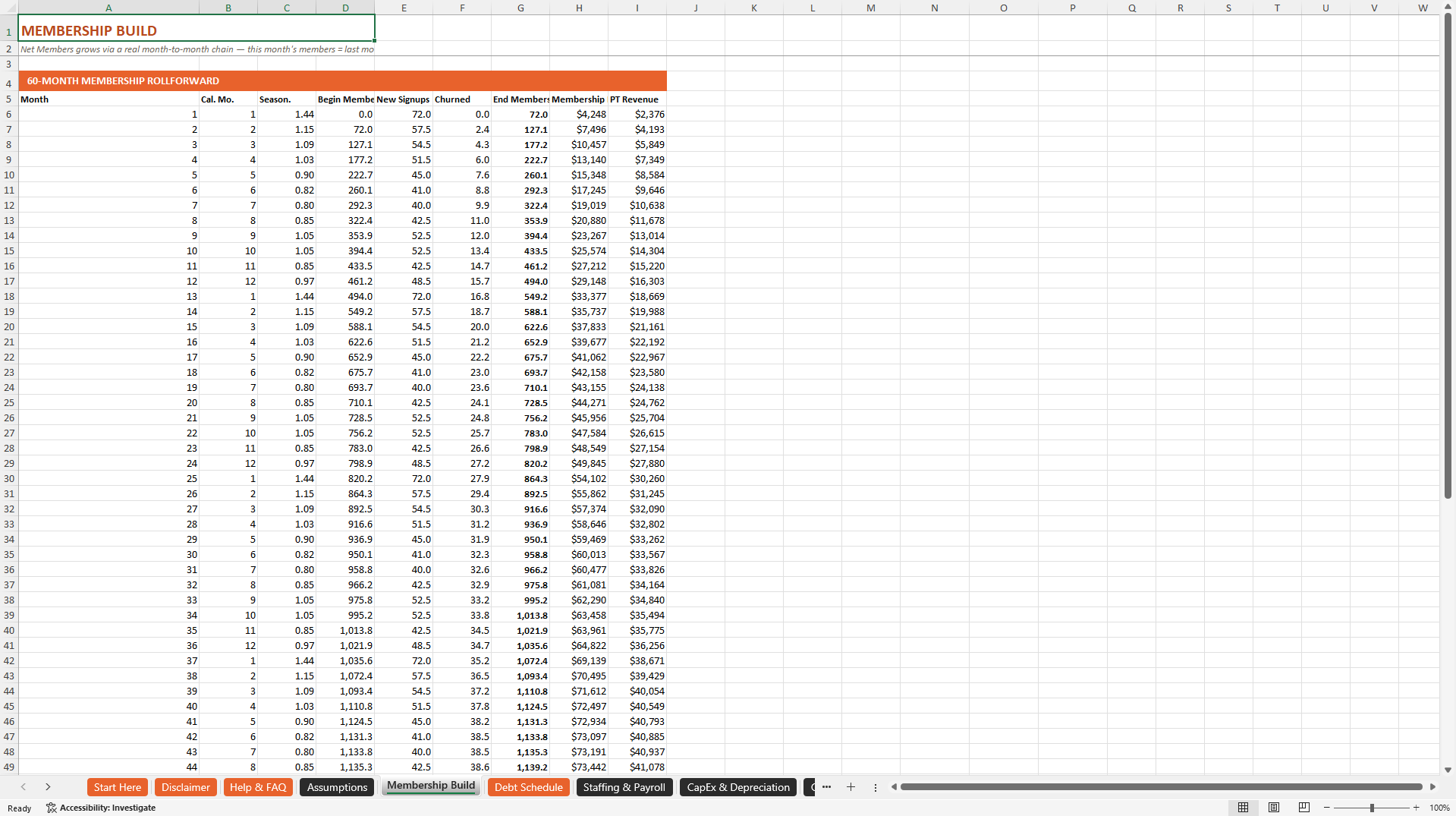This screenshot has height=816, width=1456.
Task: Navigate to previous sheet tab arrow
Action: 24,787
